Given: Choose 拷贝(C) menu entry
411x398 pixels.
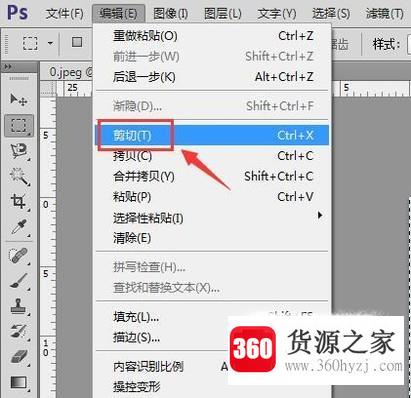Looking at the screenshot, I should [x=213, y=156].
